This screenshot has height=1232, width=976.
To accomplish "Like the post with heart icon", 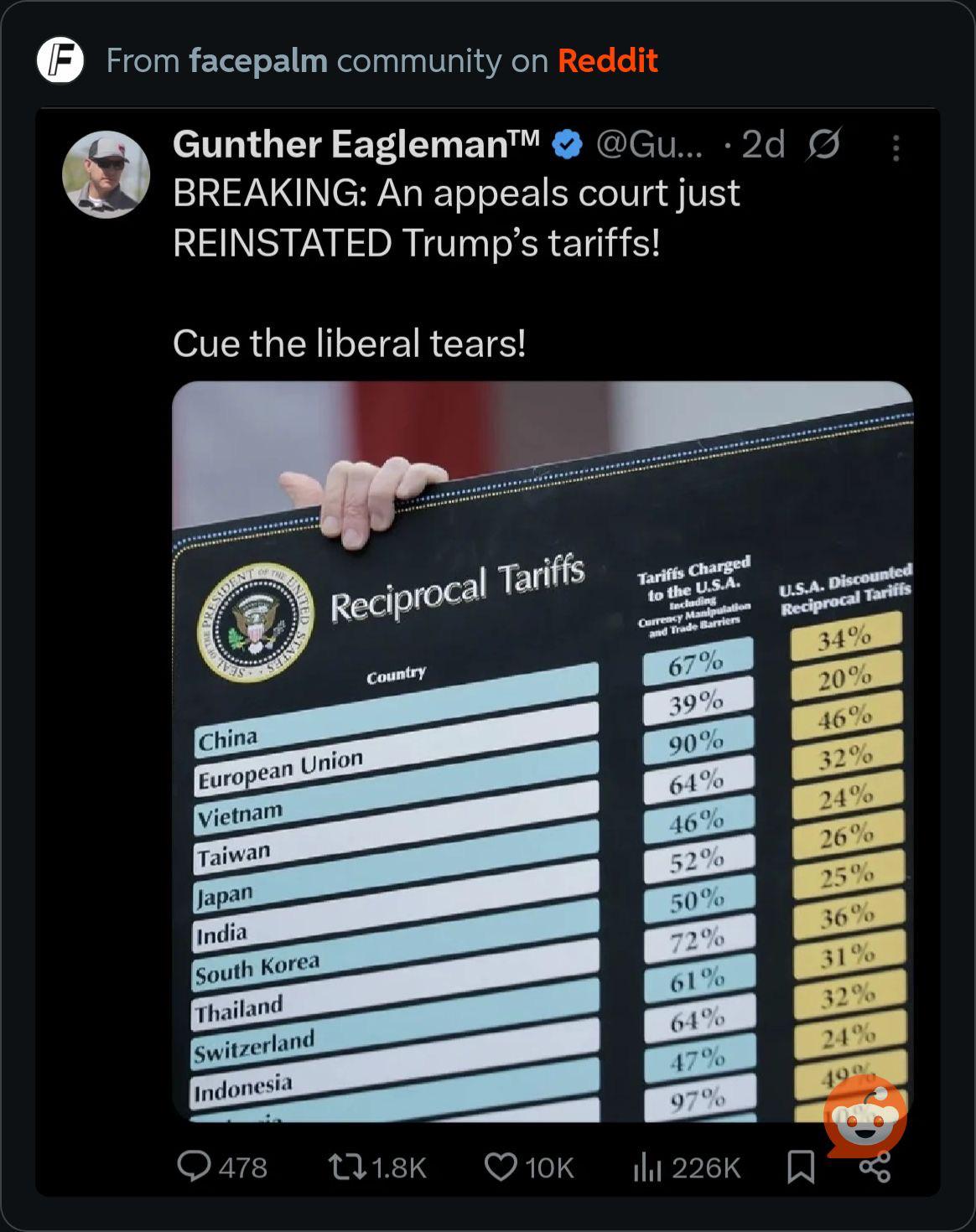I will pyautogui.click(x=501, y=1167).
